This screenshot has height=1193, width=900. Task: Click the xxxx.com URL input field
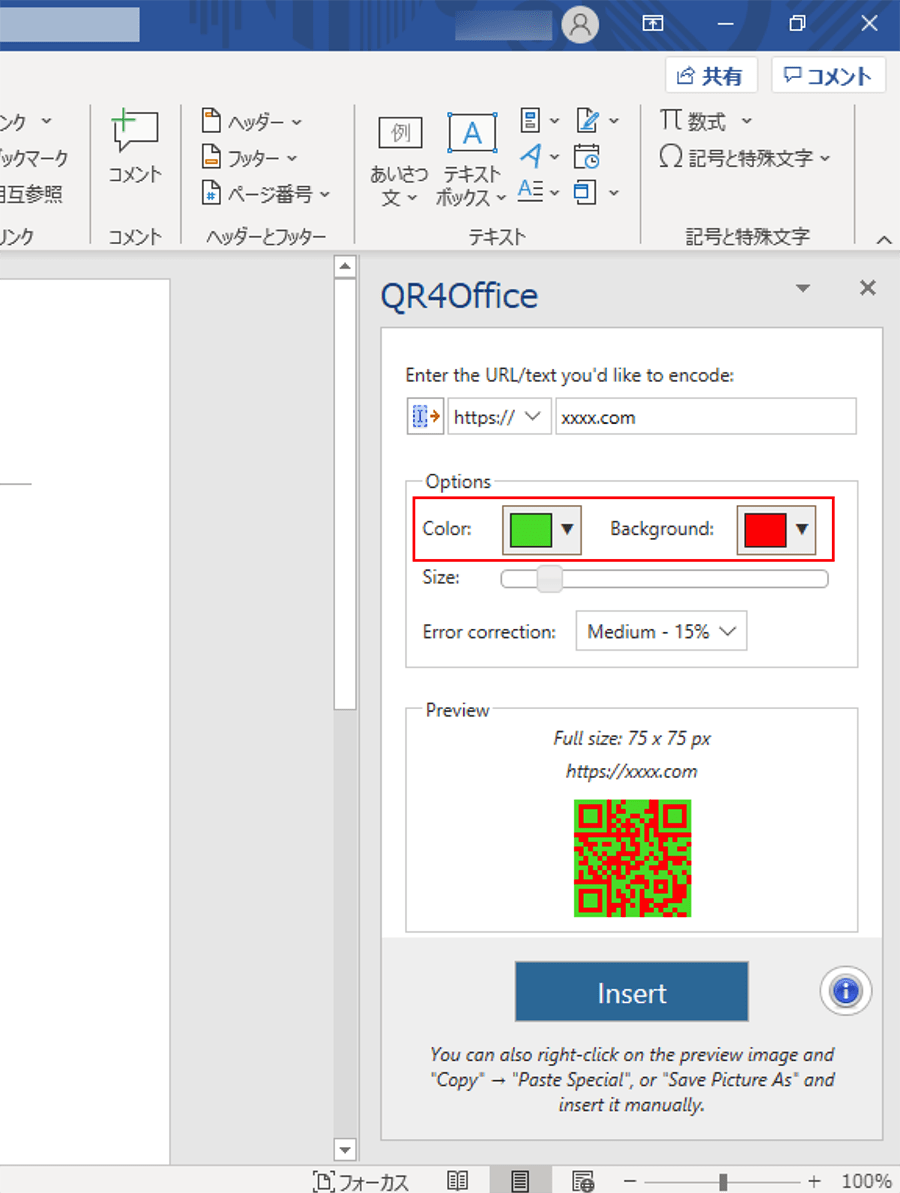(x=706, y=416)
